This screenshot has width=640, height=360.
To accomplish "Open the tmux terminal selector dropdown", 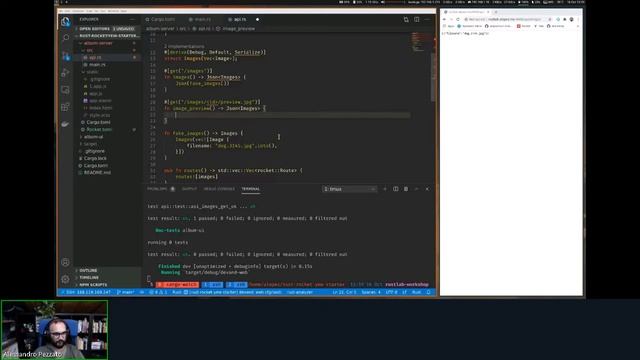I will 349,189.
